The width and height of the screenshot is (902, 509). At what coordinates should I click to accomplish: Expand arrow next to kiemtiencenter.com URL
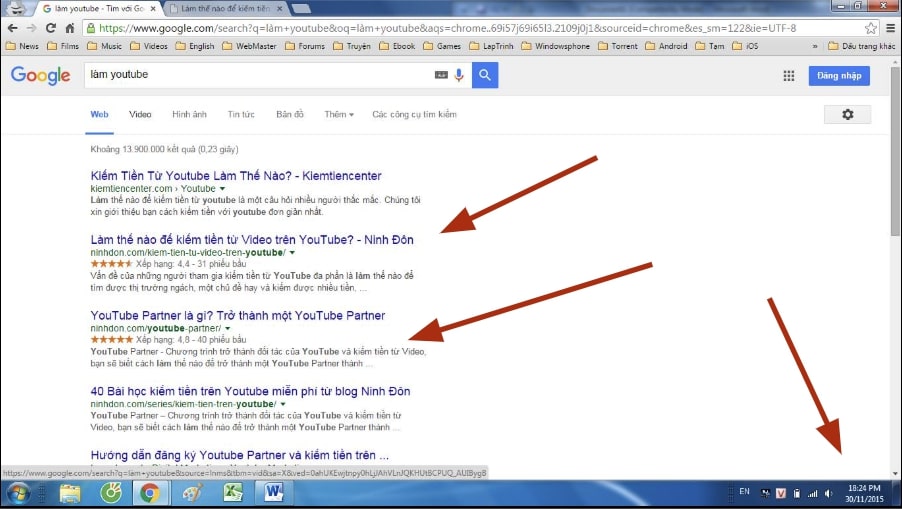(x=223, y=189)
